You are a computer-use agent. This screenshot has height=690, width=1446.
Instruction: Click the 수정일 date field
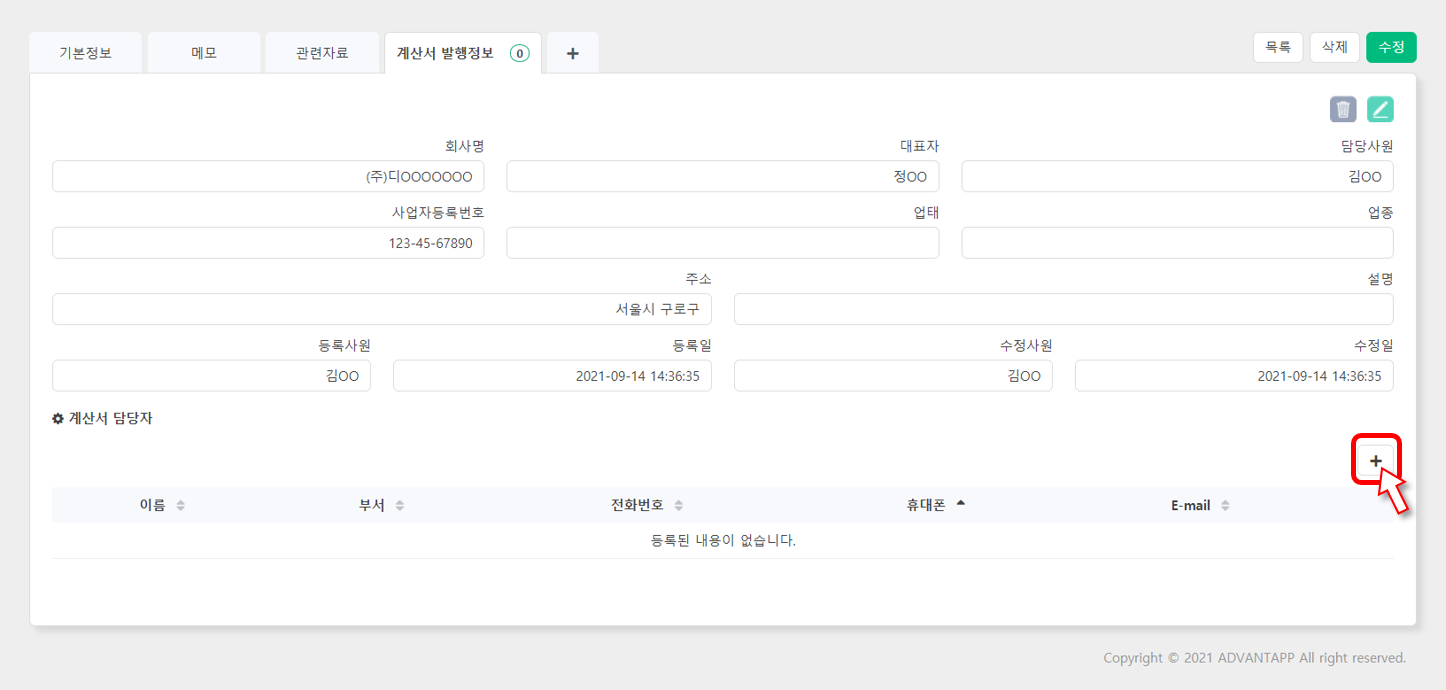[x=1234, y=376]
